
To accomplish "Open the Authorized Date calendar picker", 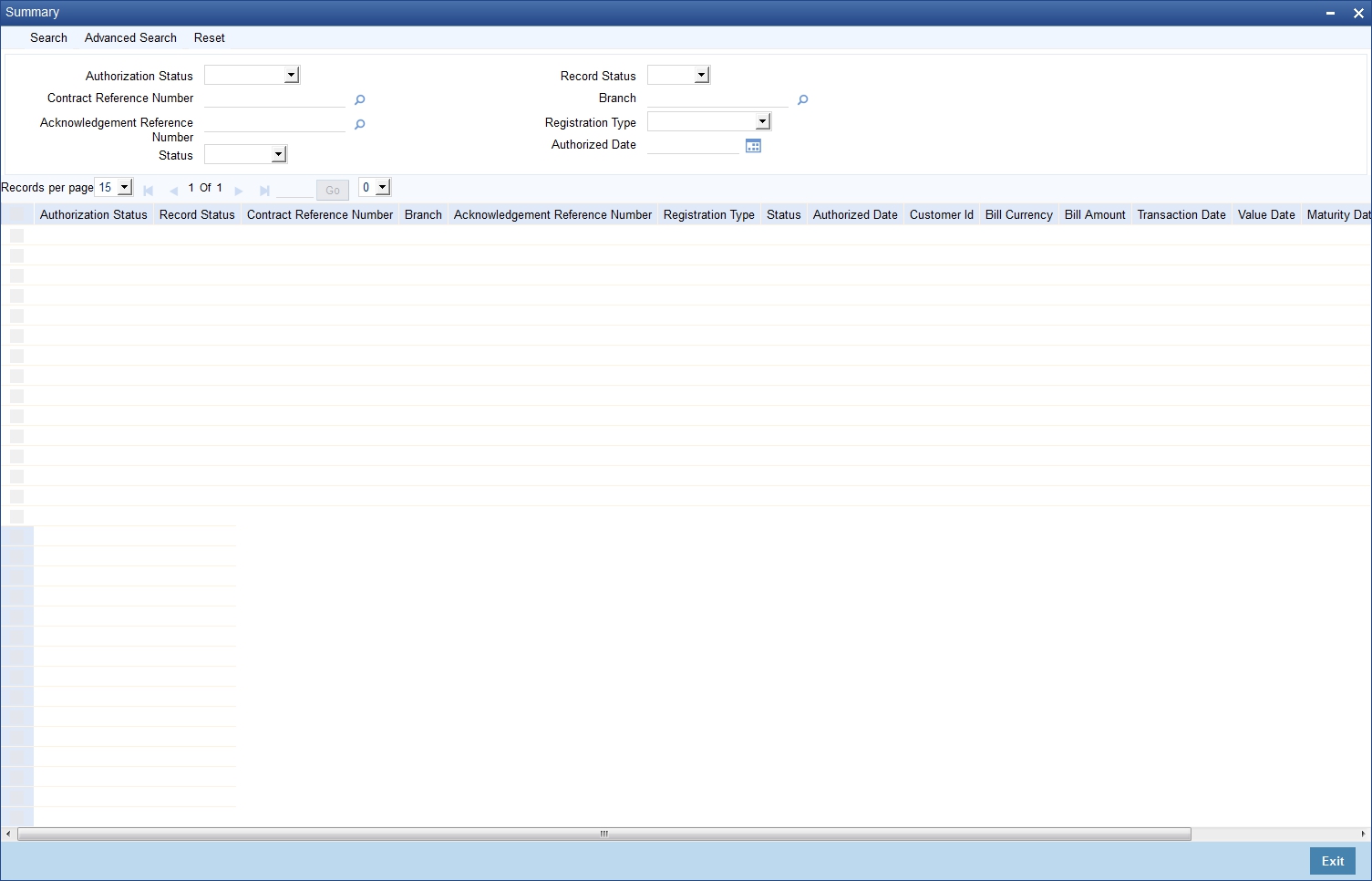I will point(753,146).
